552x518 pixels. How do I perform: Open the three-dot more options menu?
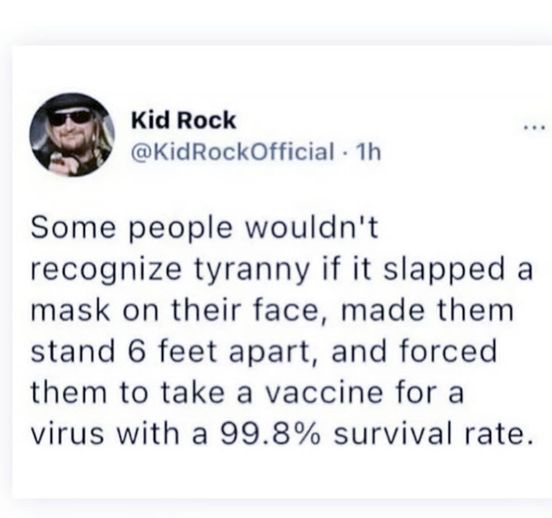pos(535,127)
